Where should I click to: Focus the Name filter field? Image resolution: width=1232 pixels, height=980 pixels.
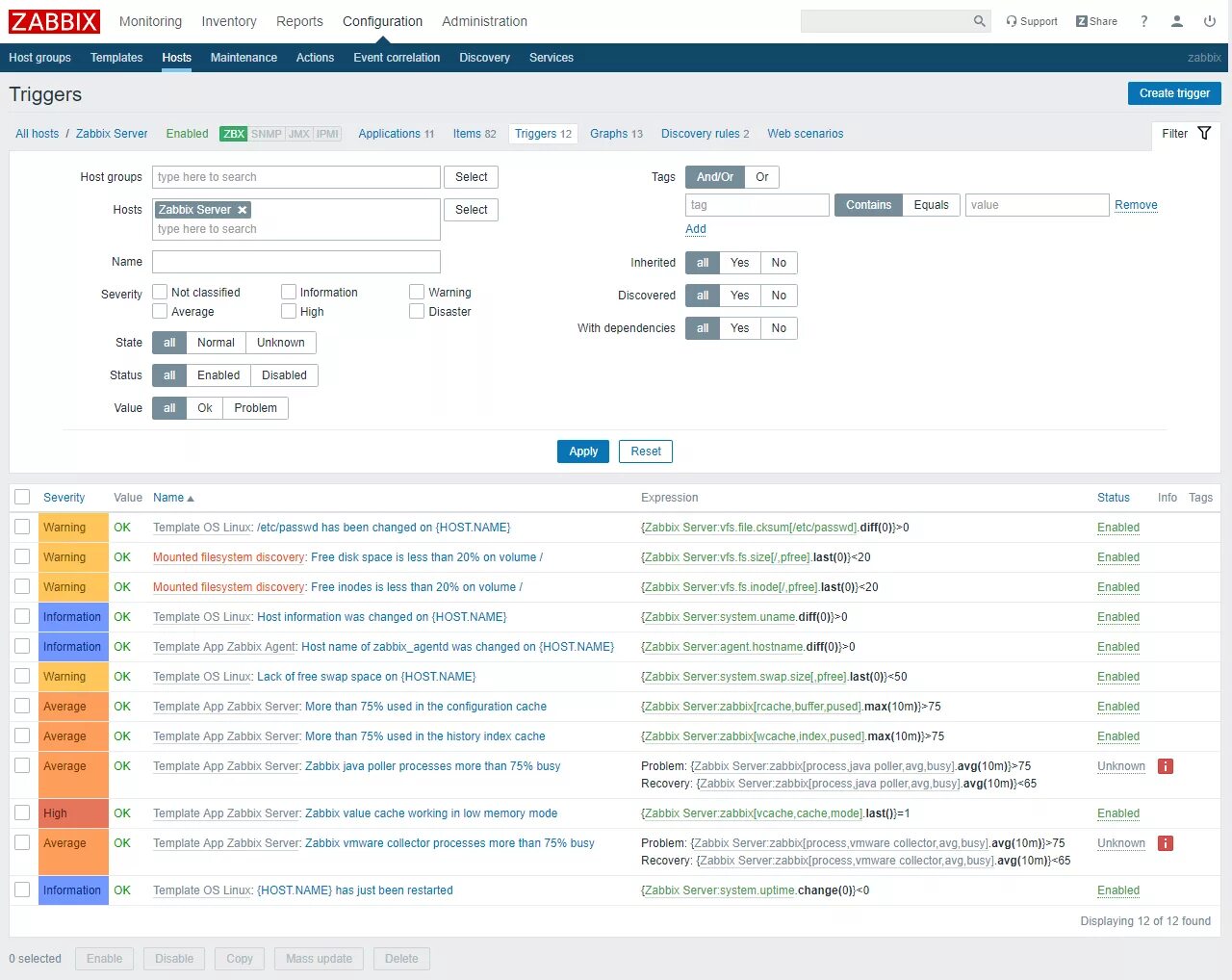coord(296,262)
